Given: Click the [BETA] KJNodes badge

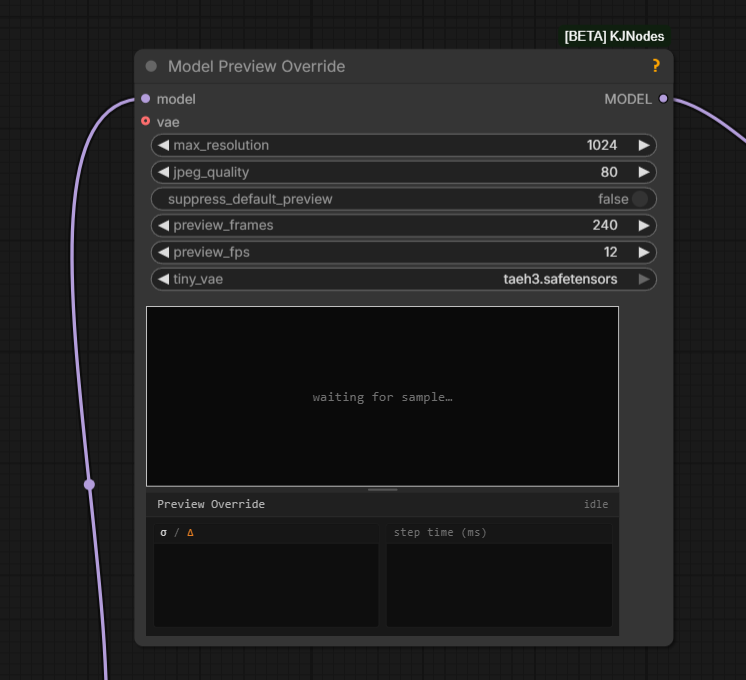Looking at the screenshot, I should [x=614, y=36].
